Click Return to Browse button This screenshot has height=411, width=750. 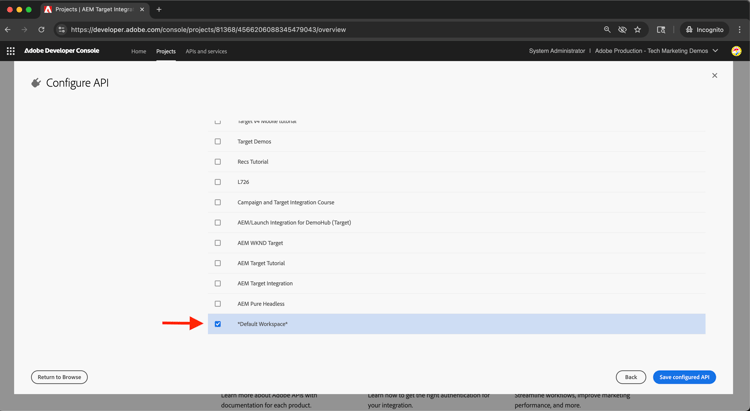pyautogui.click(x=59, y=377)
